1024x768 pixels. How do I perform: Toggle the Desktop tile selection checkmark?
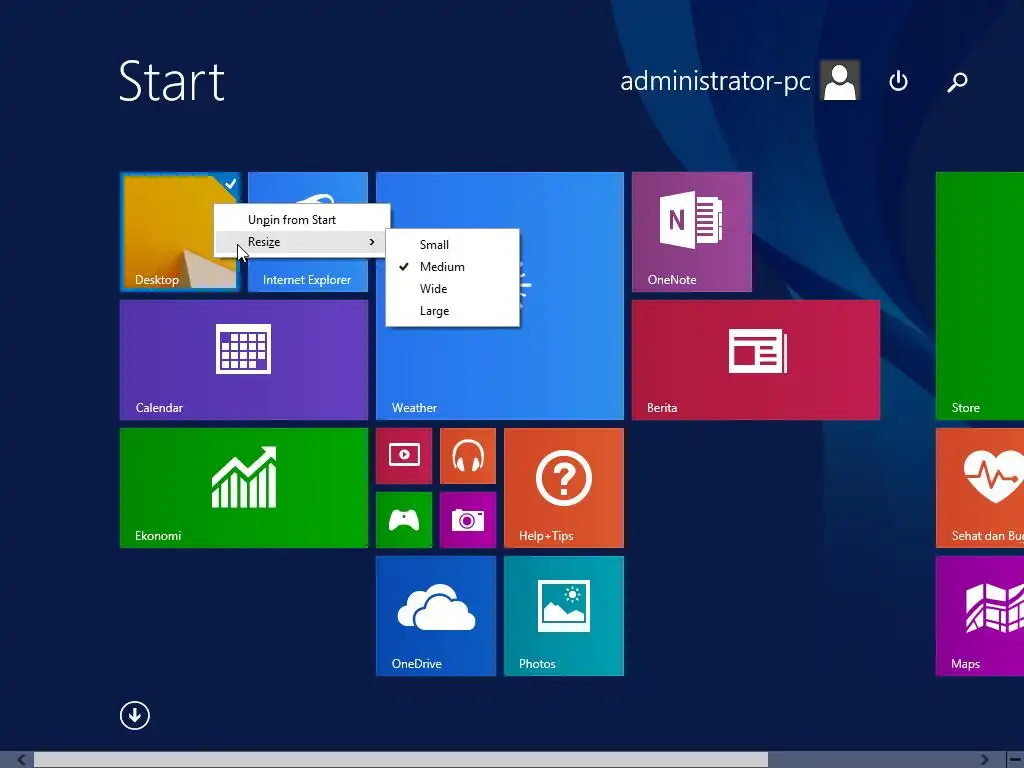[231, 184]
